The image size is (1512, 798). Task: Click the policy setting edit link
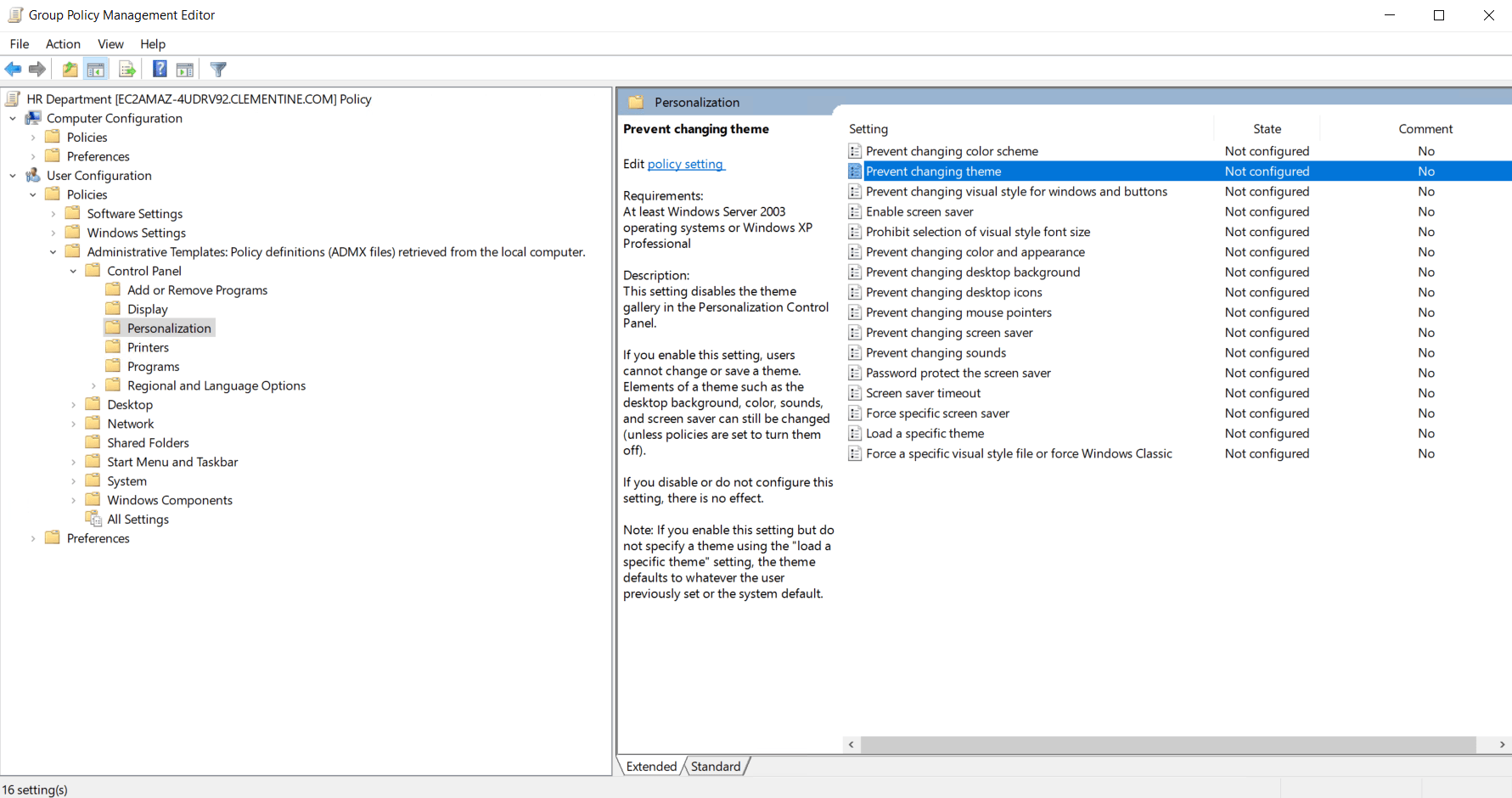click(685, 163)
